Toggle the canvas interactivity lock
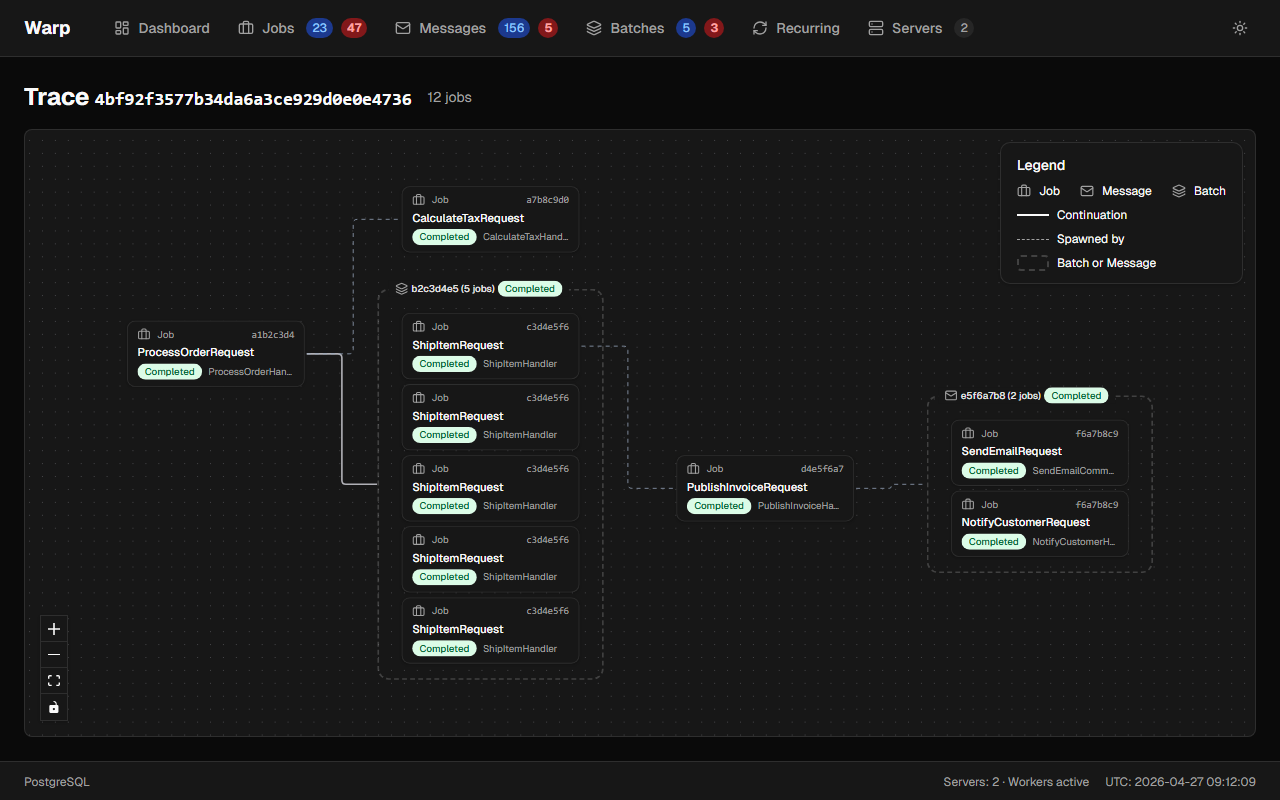Viewport: 1280px width, 800px height. [54, 707]
